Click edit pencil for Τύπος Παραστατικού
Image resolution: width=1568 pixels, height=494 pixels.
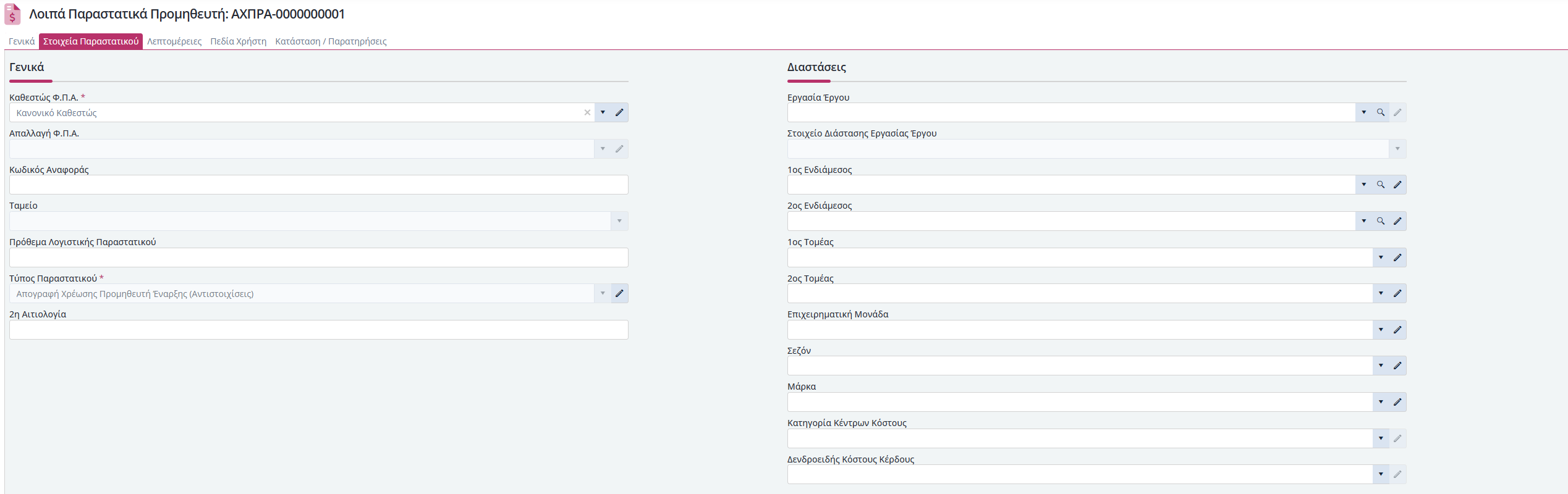point(619,293)
